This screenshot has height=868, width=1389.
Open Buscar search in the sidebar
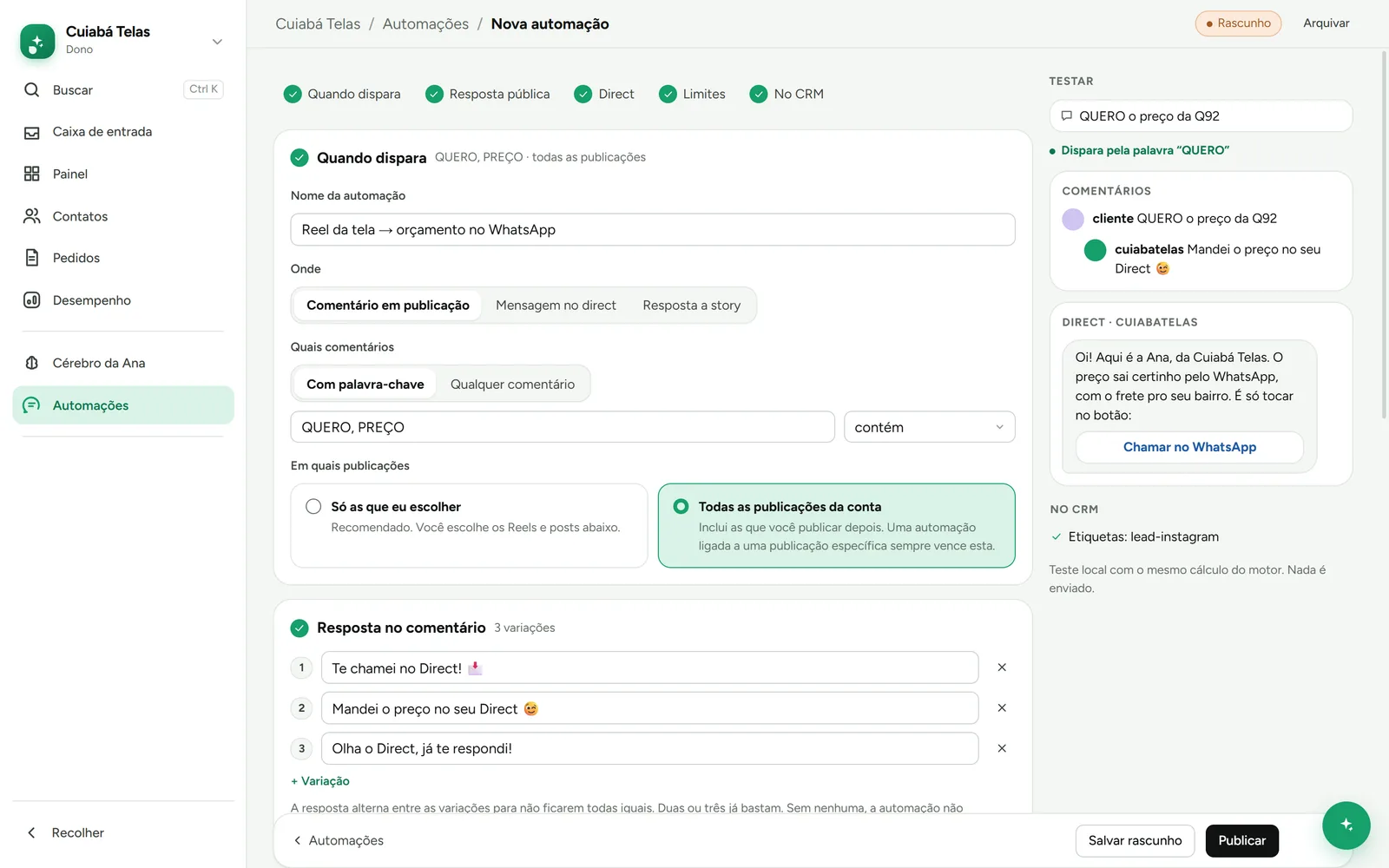pyautogui.click(x=123, y=89)
